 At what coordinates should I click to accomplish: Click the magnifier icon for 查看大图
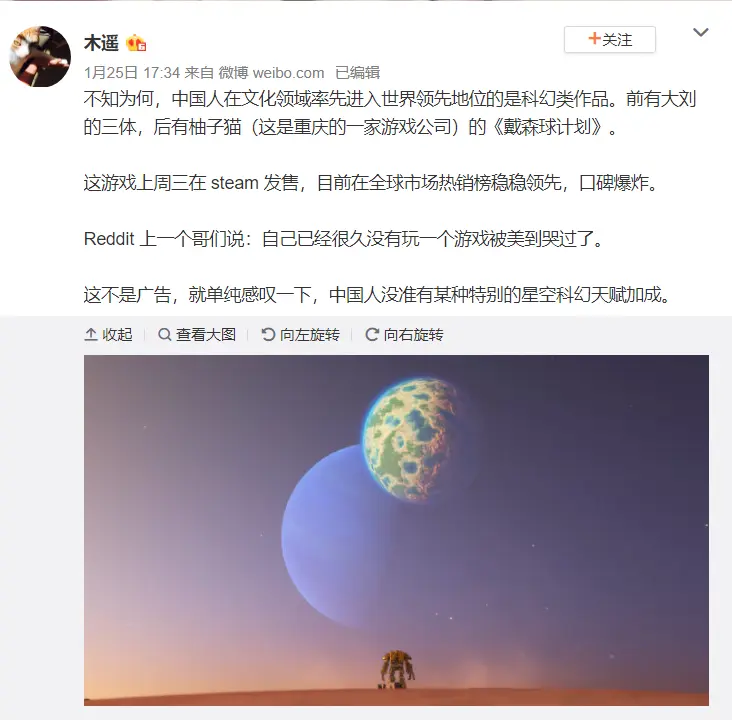(164, 334)
